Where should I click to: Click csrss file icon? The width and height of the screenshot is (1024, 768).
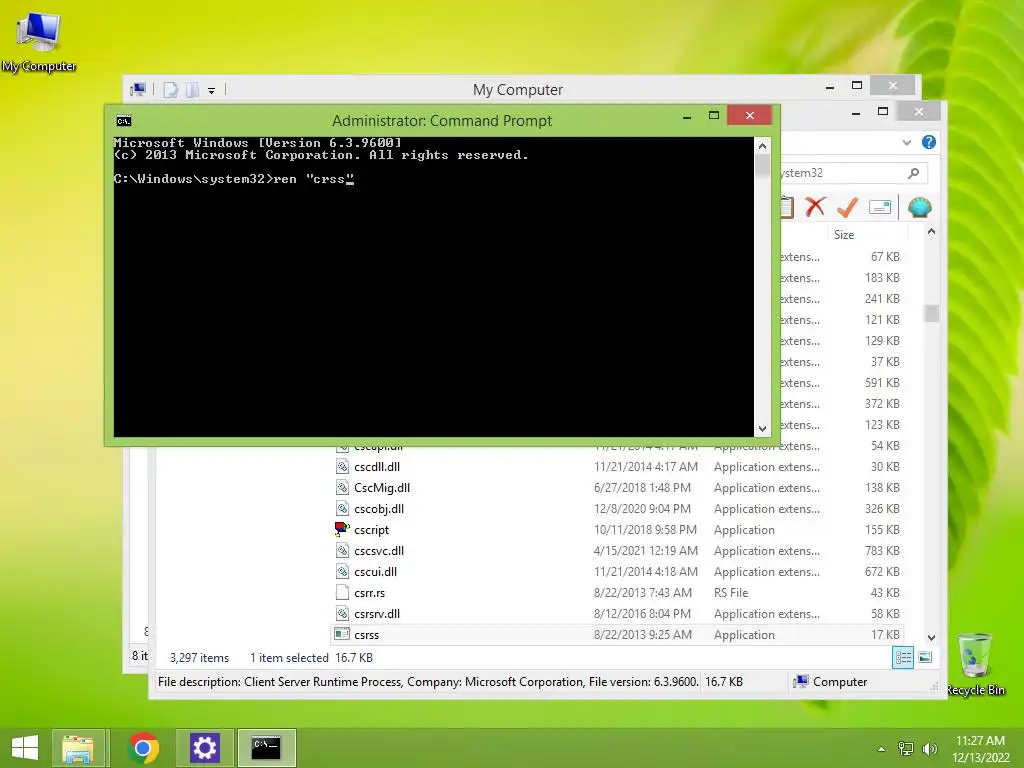click(x=342, y=634)
